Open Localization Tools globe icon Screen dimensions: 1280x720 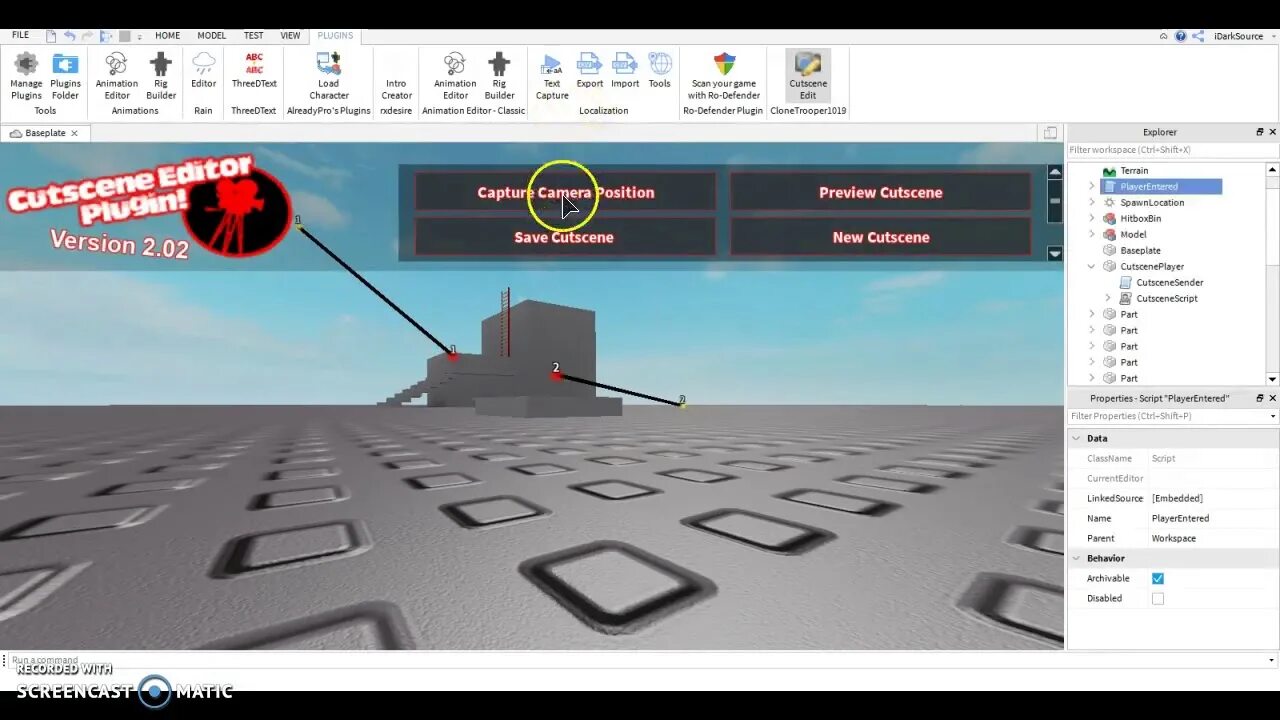point(659,70)
